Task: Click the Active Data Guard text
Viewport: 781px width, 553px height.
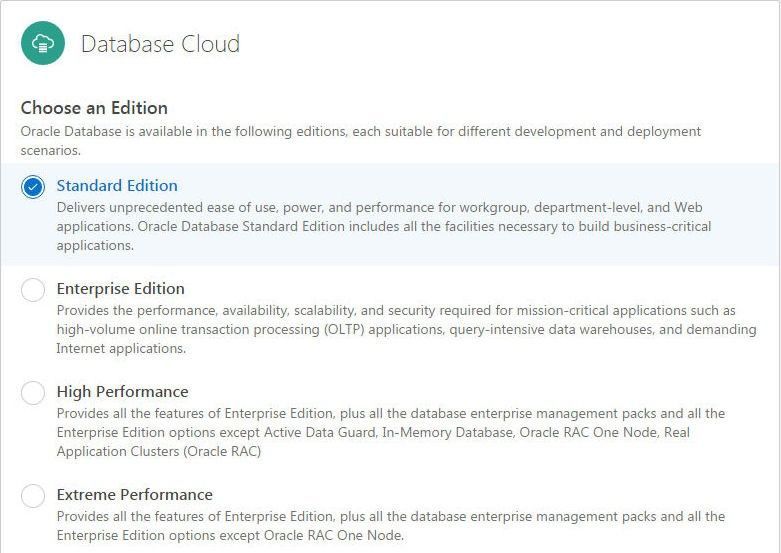Action: 319,432
